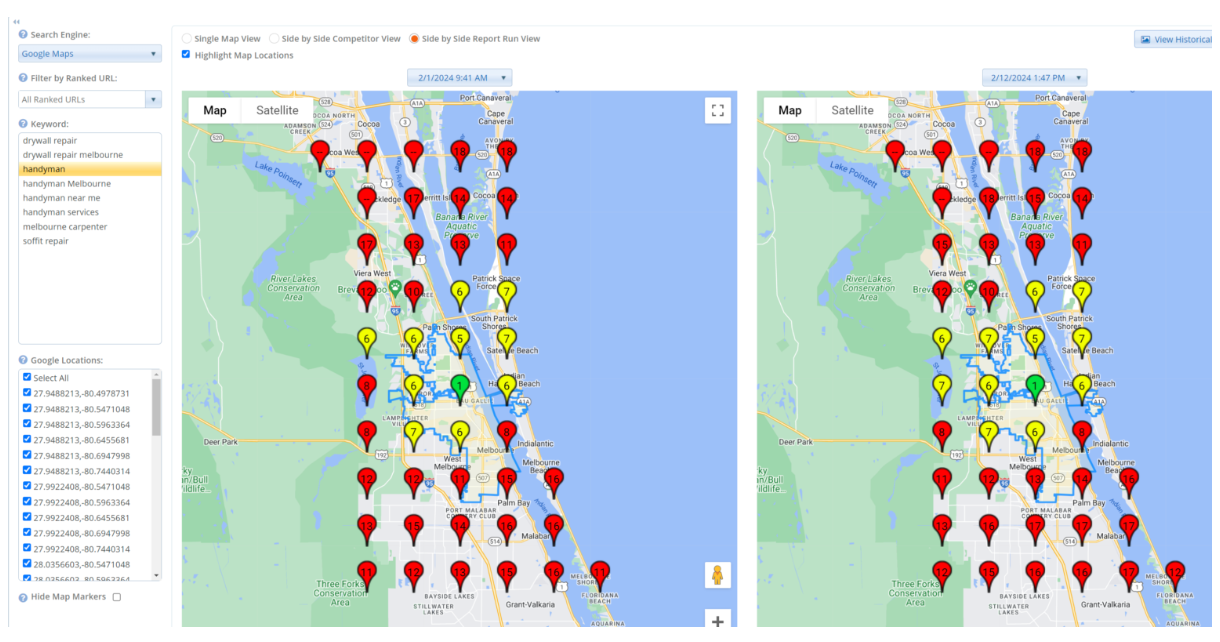Toggle the Select All locations checkbox
1220x642 pixels.
point(28,378)
